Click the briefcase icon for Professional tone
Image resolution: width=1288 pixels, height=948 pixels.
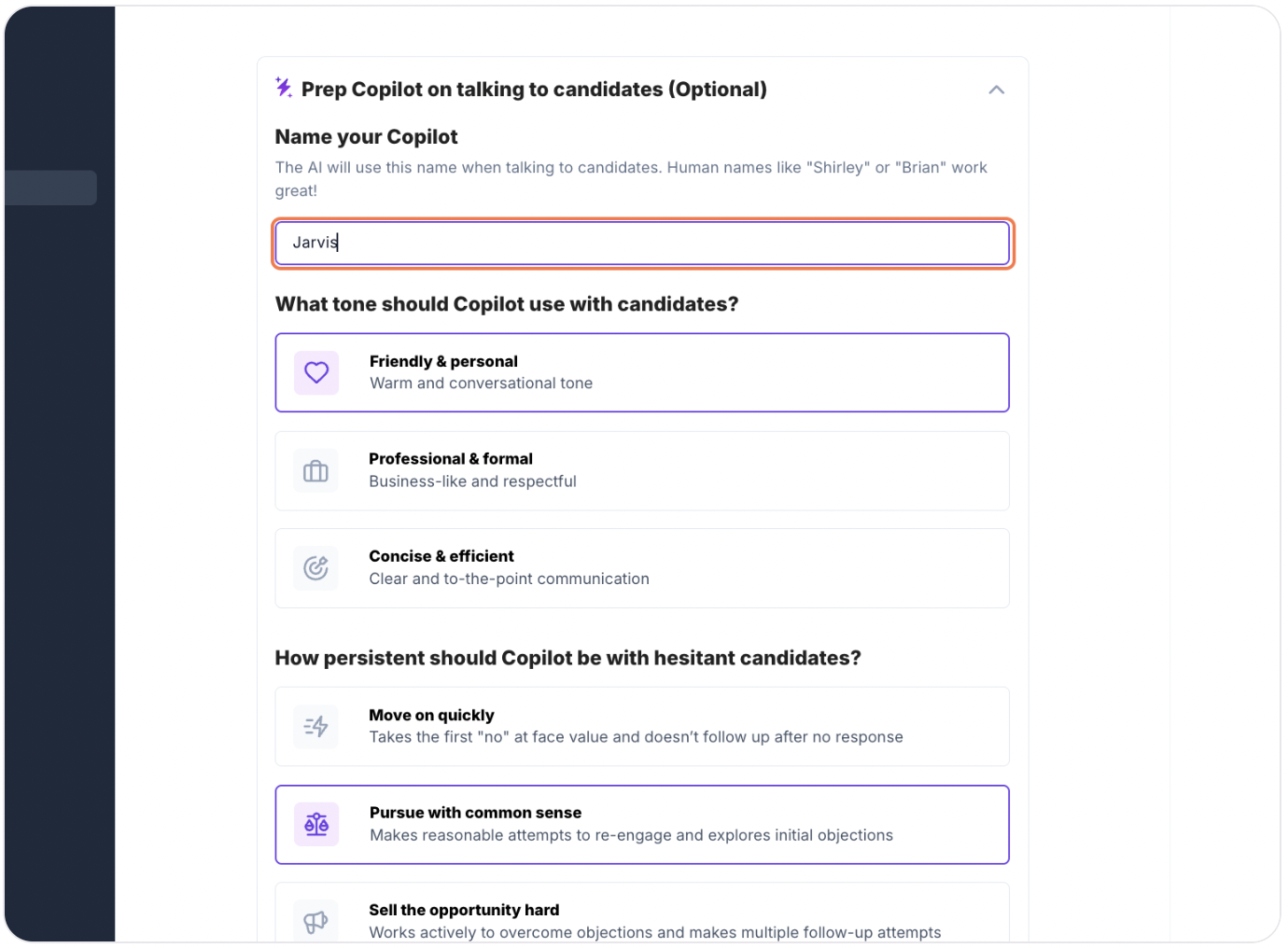pos(315,471)
